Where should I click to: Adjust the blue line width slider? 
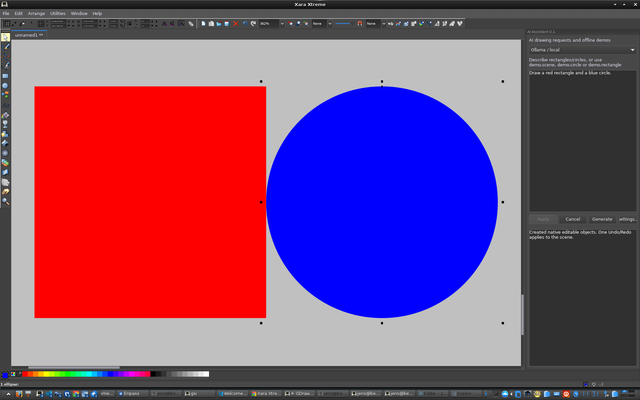pos(344,24)
